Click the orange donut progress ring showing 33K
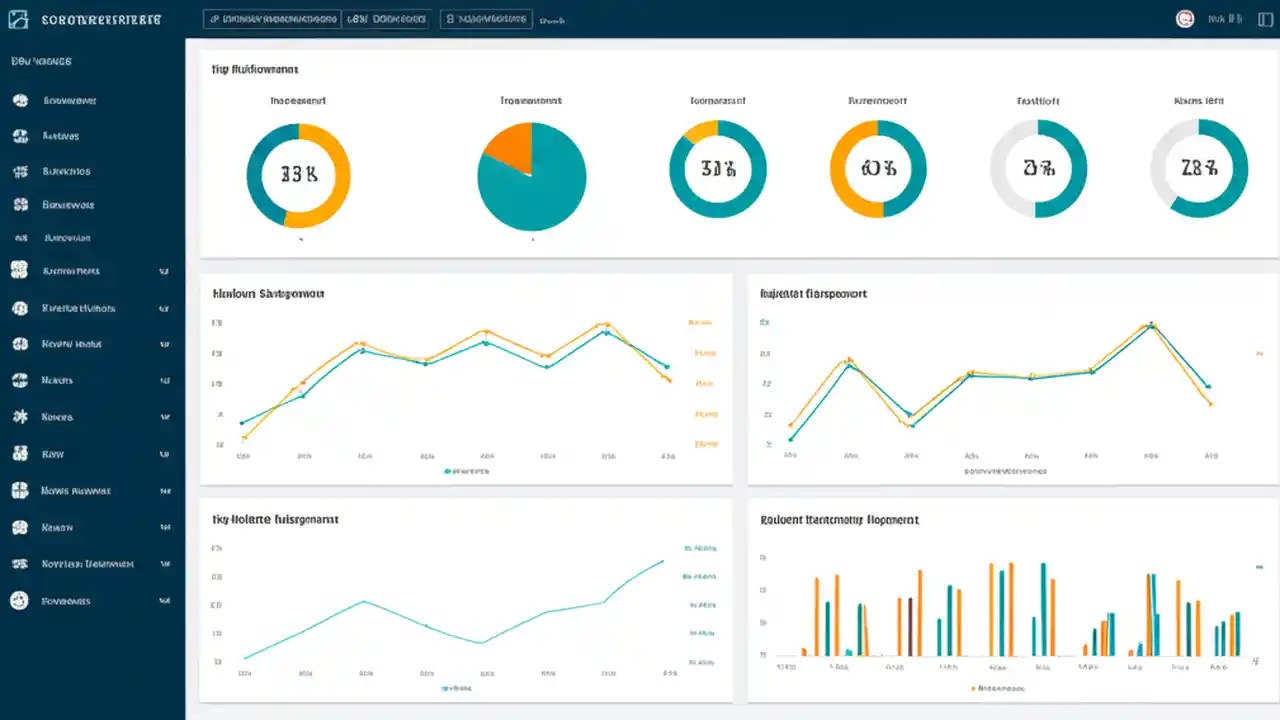 click(298, 174)
